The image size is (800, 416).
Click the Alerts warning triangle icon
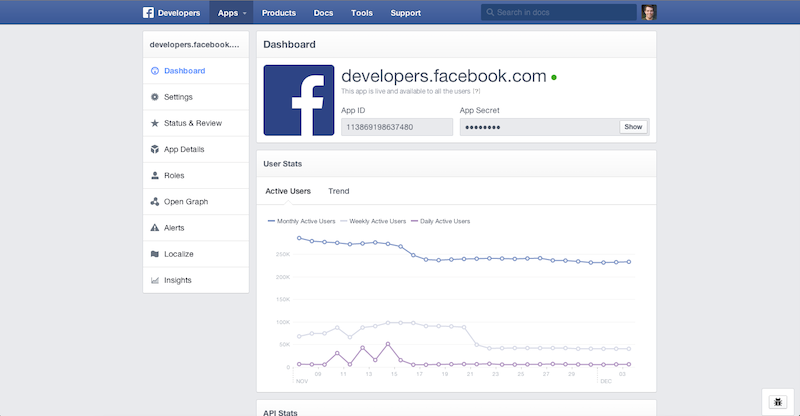pyautogui.click(x=155, y=228)
